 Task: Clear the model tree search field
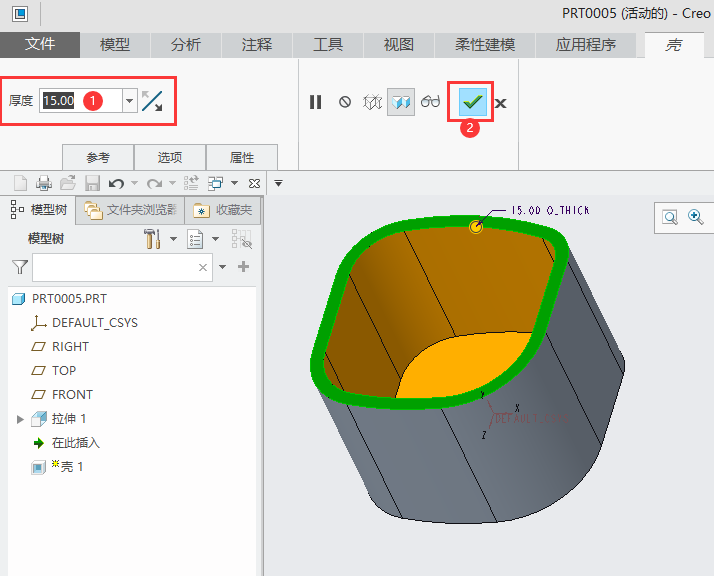pyautogui.click(x=203, y=268)
